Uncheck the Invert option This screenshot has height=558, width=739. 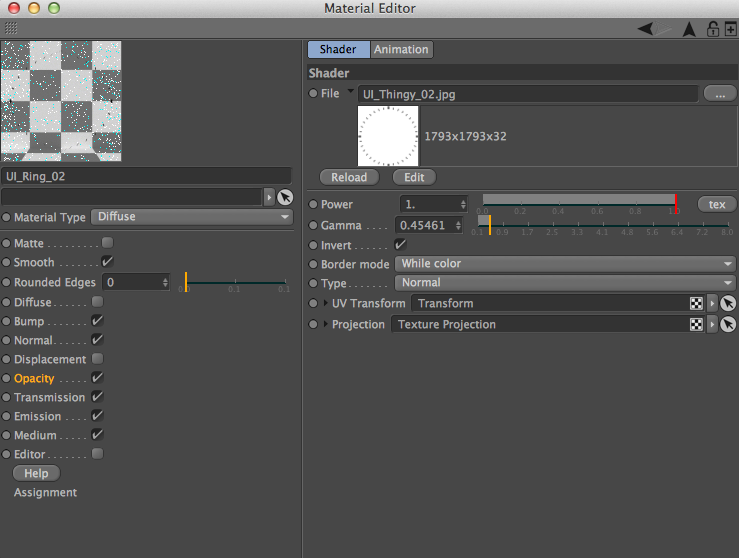coord(400,245)
